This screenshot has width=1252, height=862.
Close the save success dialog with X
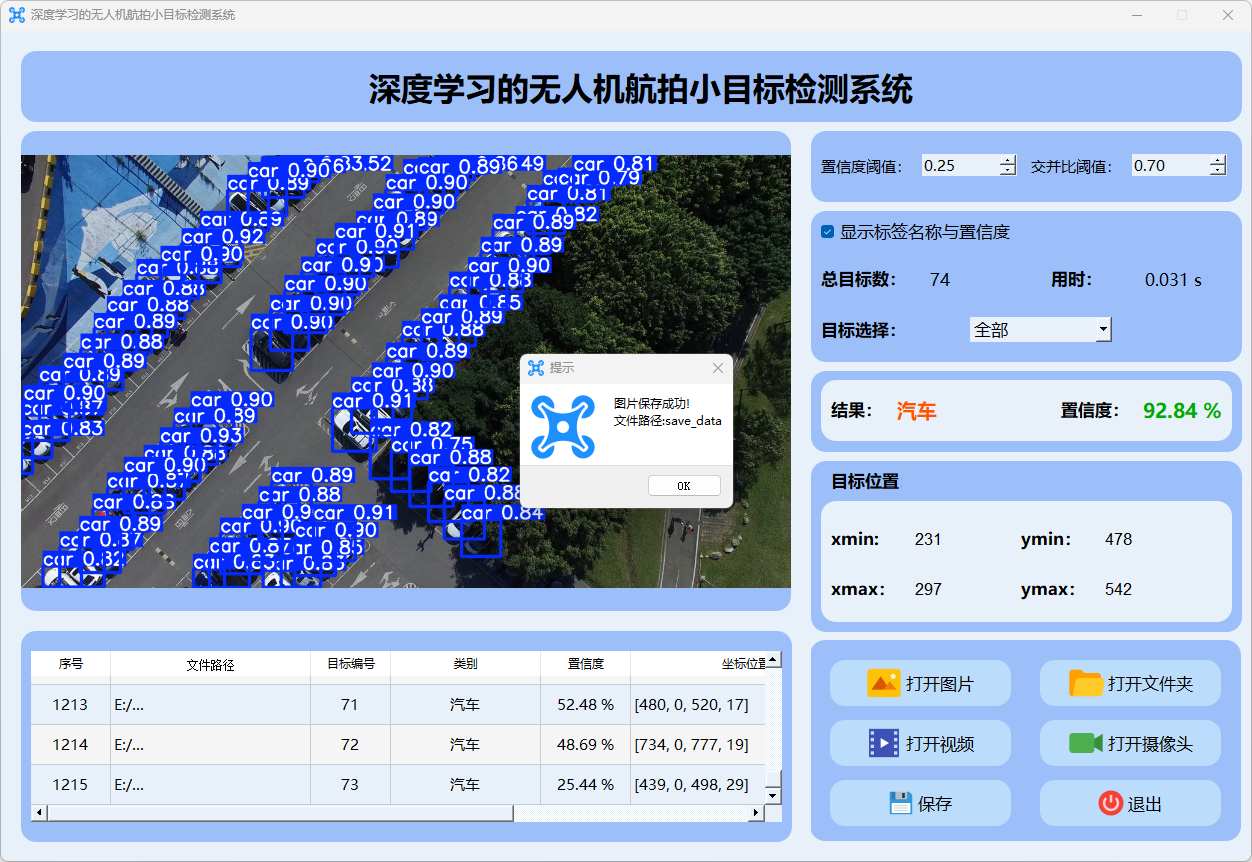click(x=717, y=368)
